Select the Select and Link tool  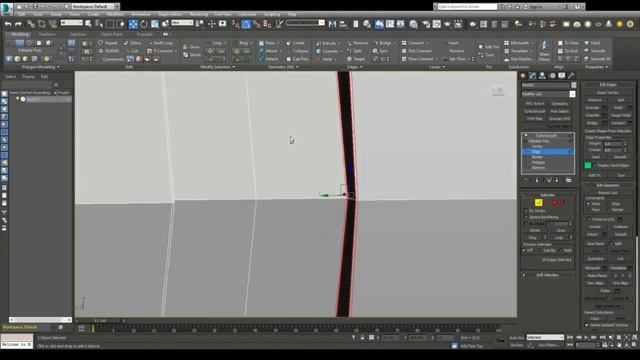(x=31, y=24)
